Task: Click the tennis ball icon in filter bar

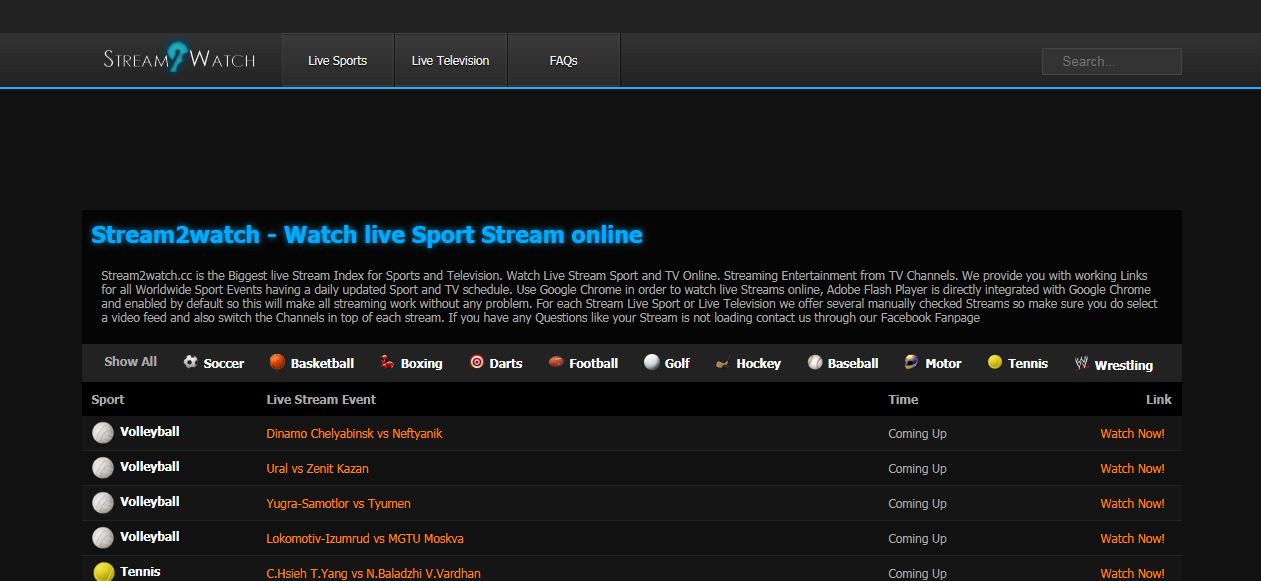Action: click(x=995, y=362)
